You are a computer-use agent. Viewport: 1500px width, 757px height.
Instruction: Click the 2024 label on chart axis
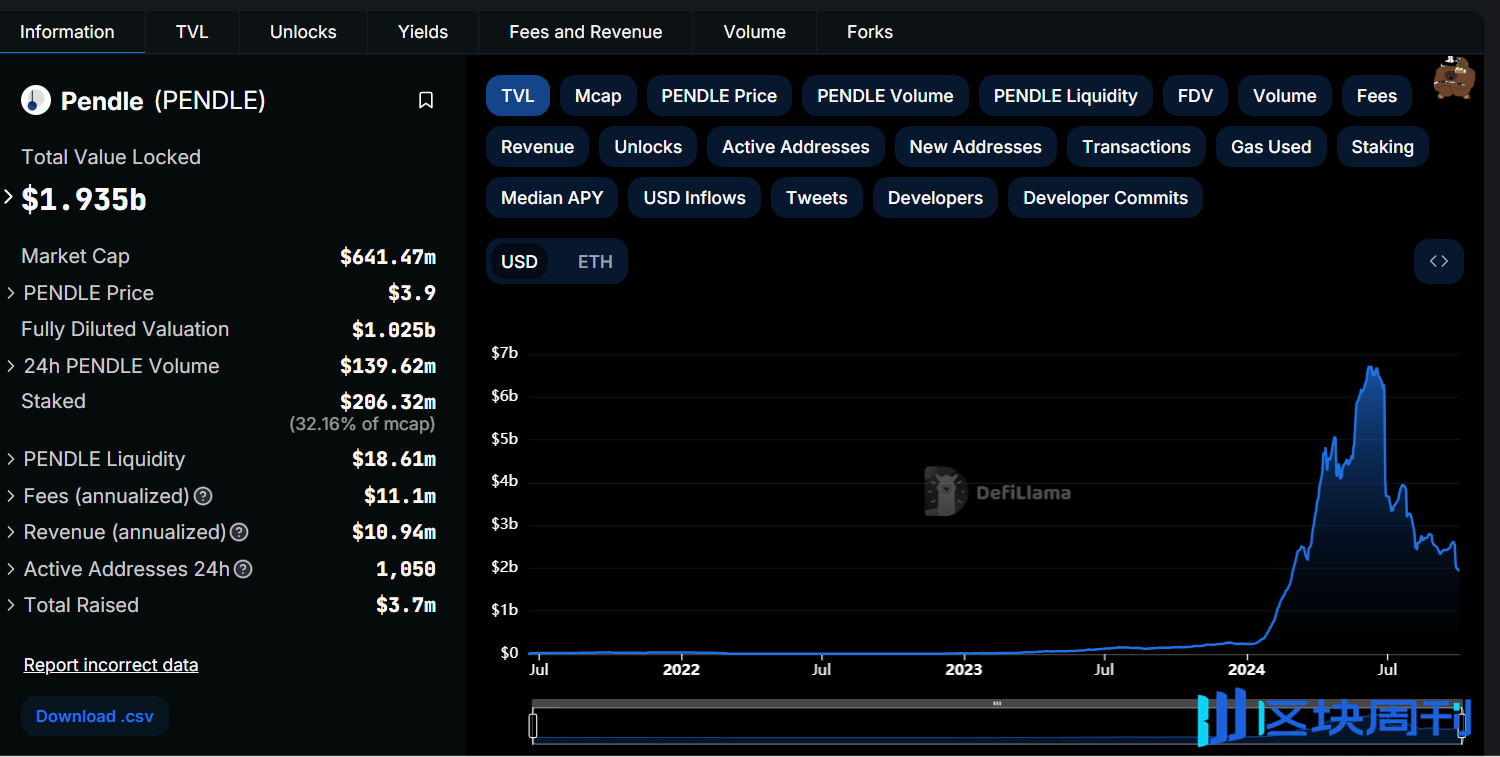click(1246, 669)
